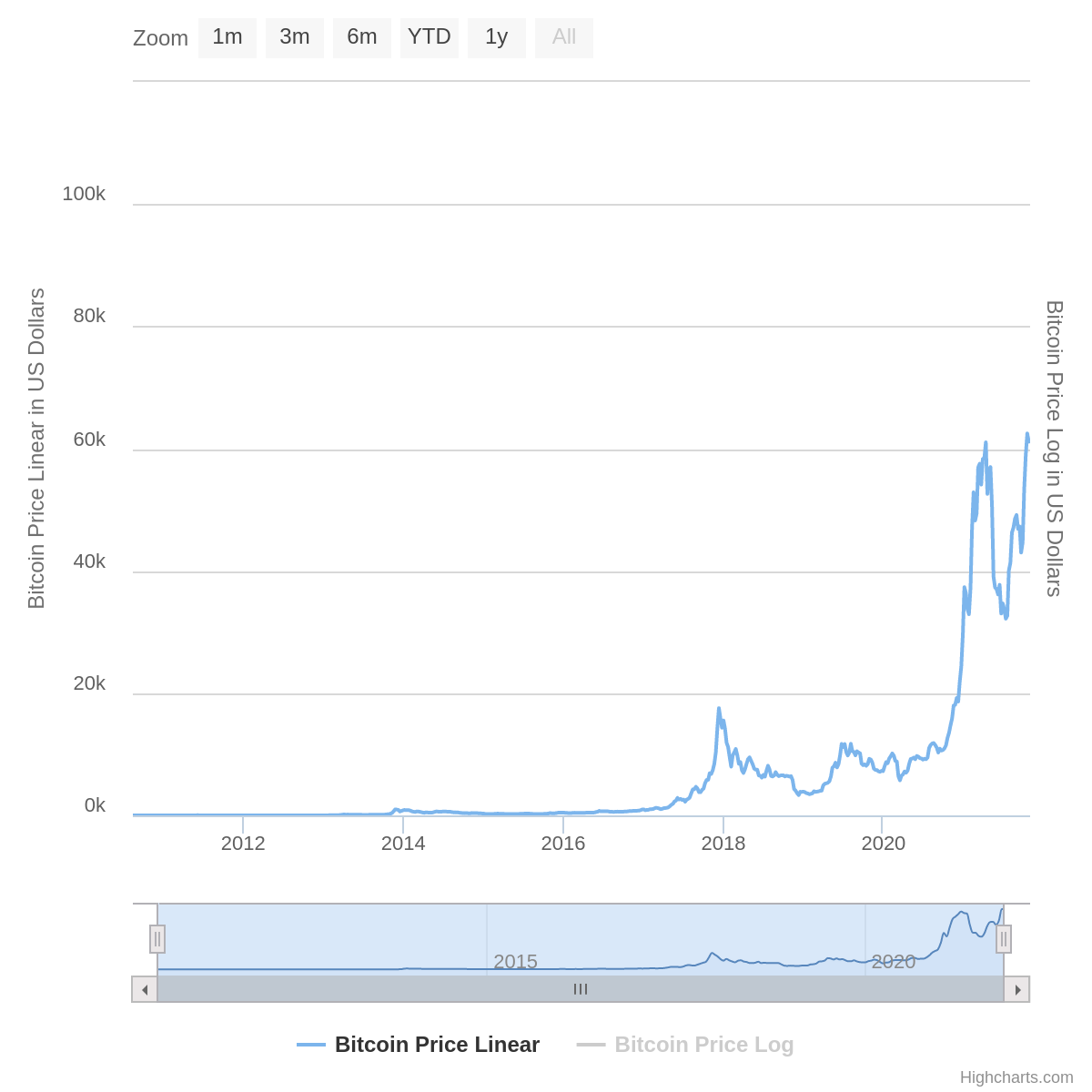Click the 2015 label in navigator

(x=515, y=962)
